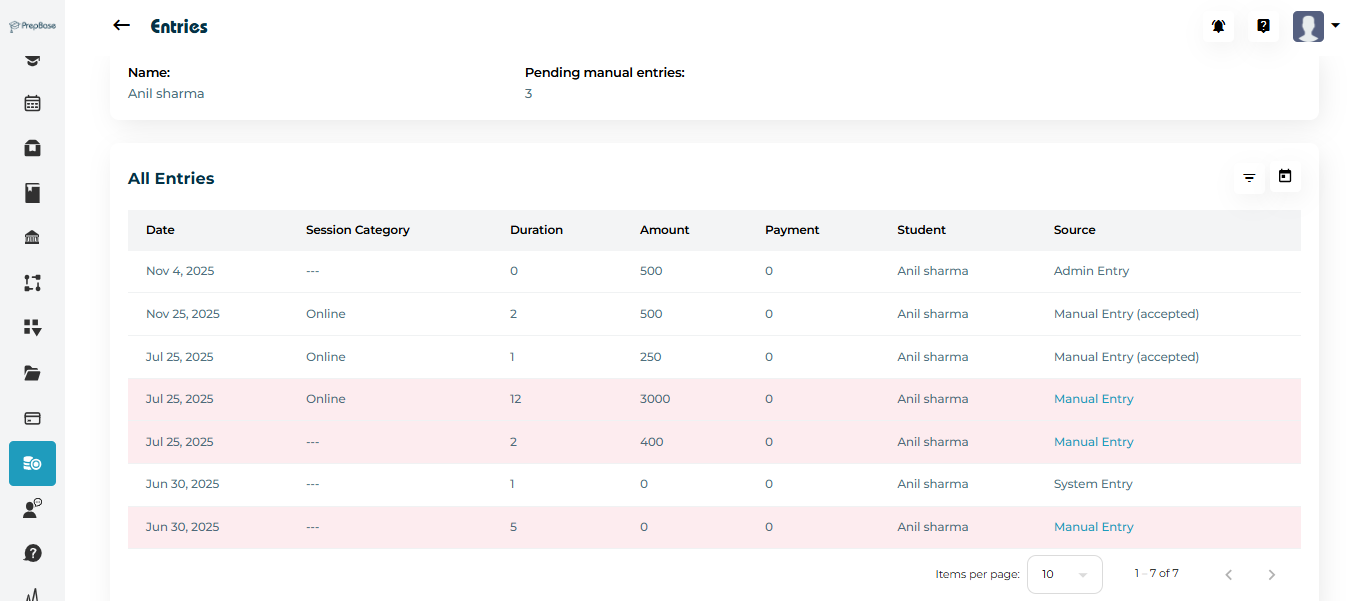Go to the previous page of entries
This screenshot has width=1362, height=601.
[x=1228, y=574]
